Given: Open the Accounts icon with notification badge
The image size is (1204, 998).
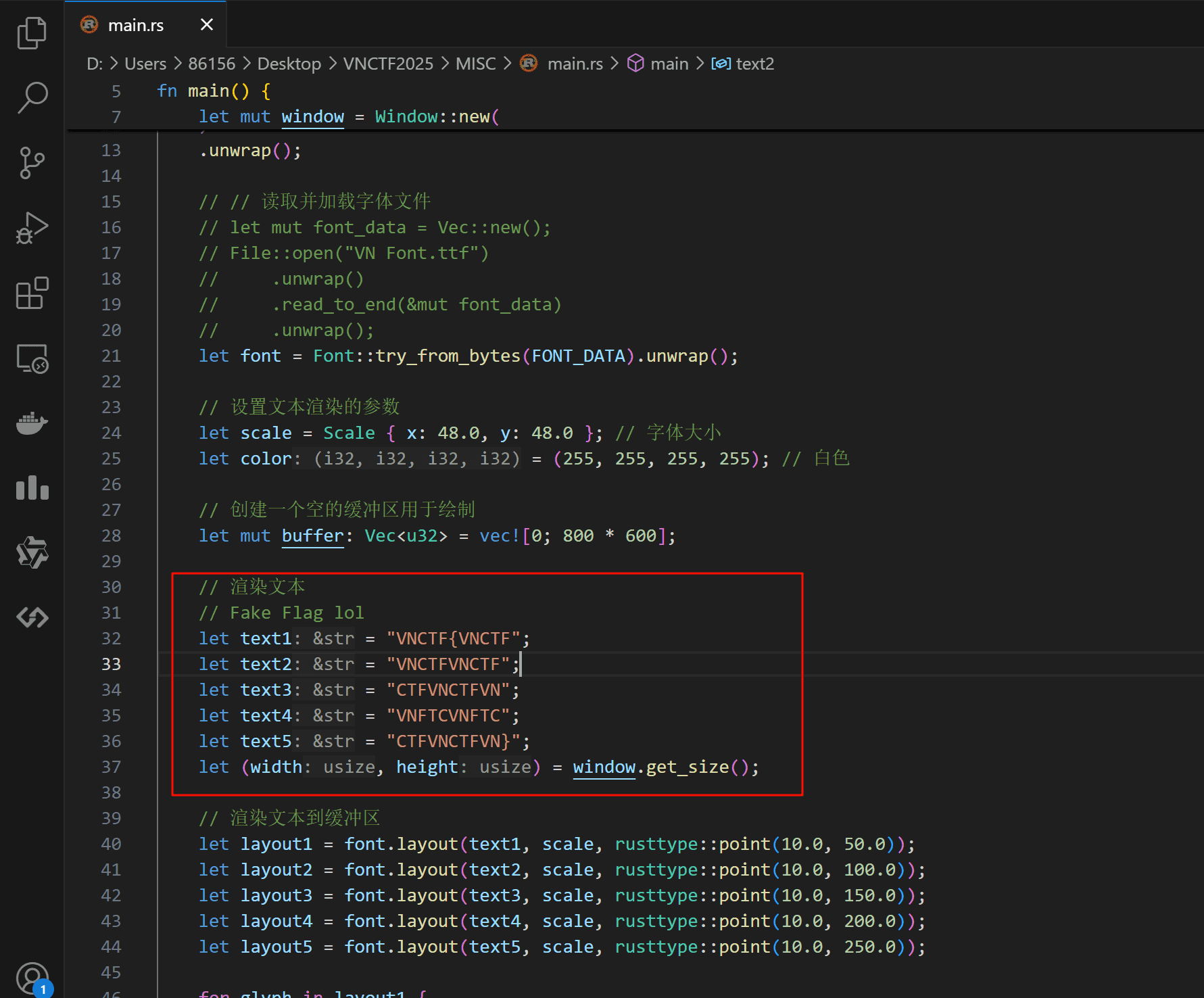Looking at the screenshot, I should (32, 978).
